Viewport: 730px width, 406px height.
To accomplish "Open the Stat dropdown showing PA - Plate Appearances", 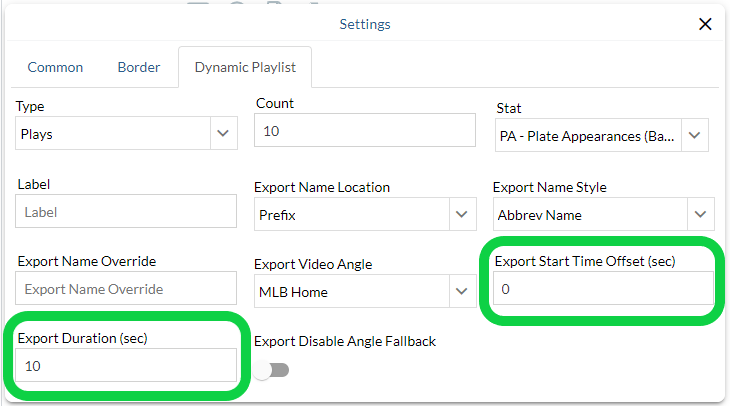I will (x=587, y=135).
